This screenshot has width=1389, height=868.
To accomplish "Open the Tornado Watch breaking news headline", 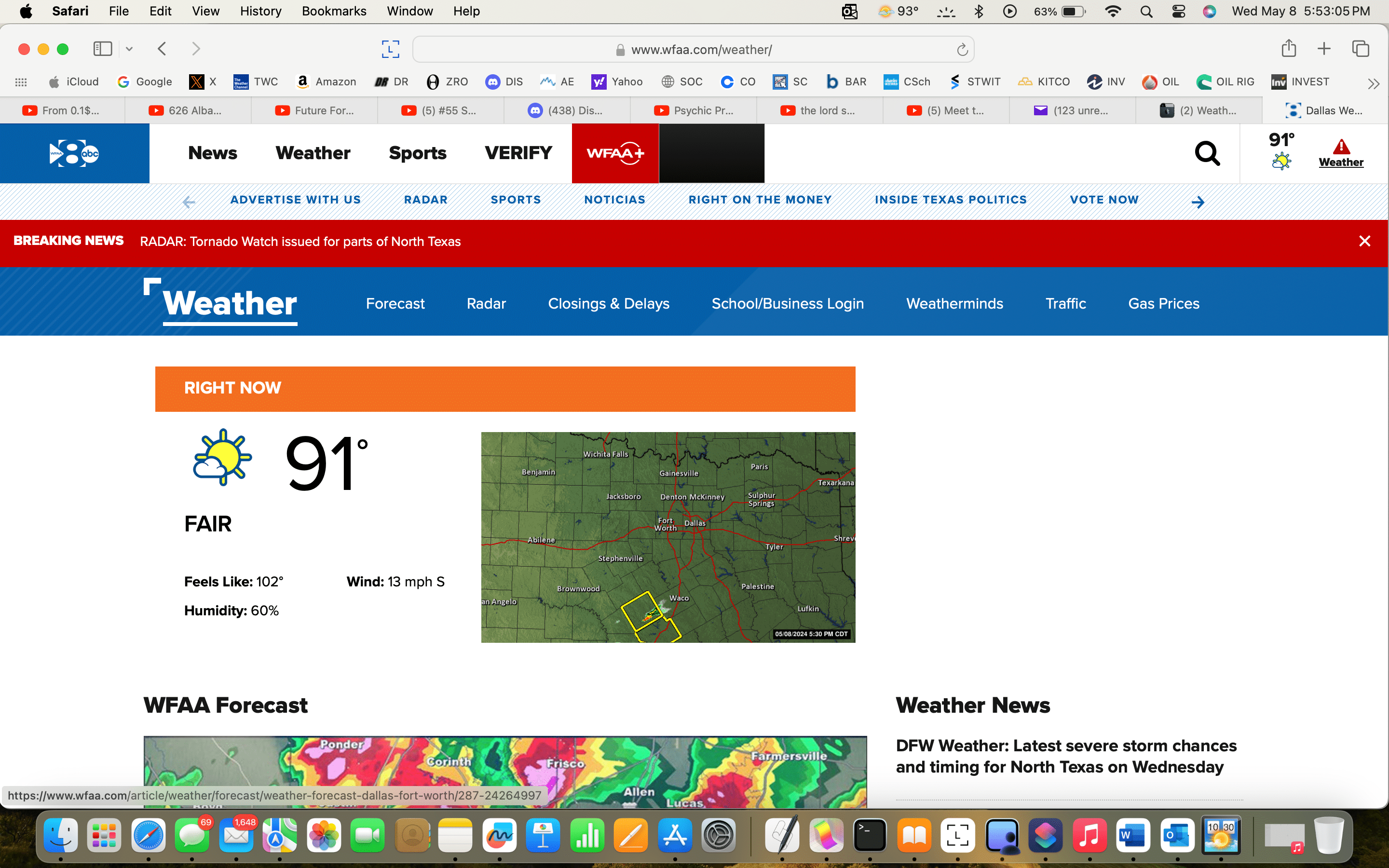I will point(300,242).
